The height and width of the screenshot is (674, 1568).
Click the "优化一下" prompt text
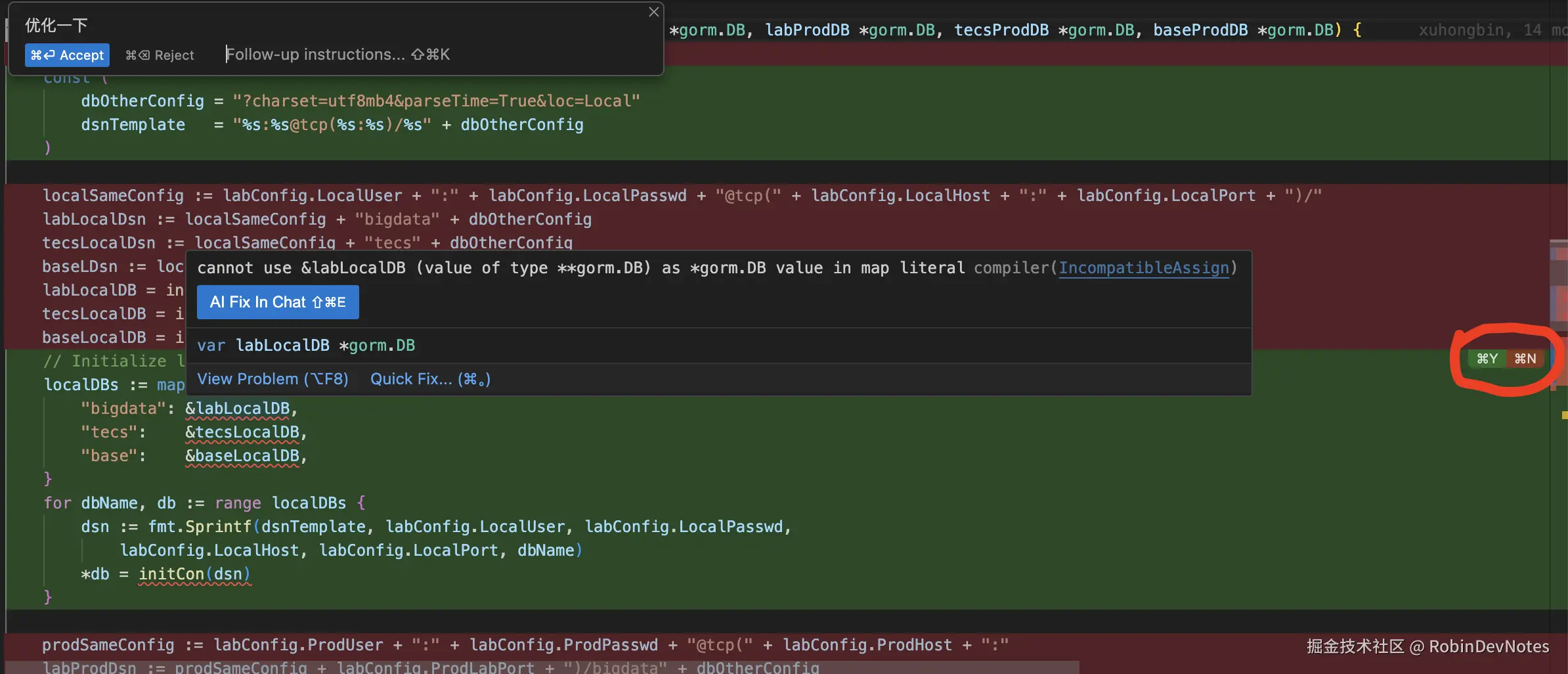pos(56,26)
